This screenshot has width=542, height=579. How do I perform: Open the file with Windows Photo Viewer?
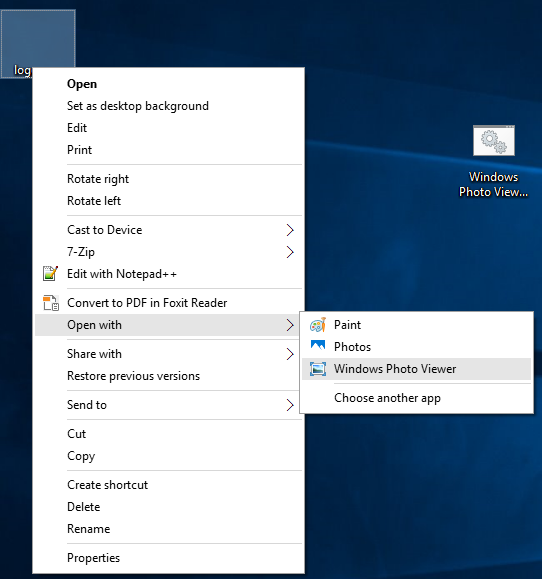[416, 369]
